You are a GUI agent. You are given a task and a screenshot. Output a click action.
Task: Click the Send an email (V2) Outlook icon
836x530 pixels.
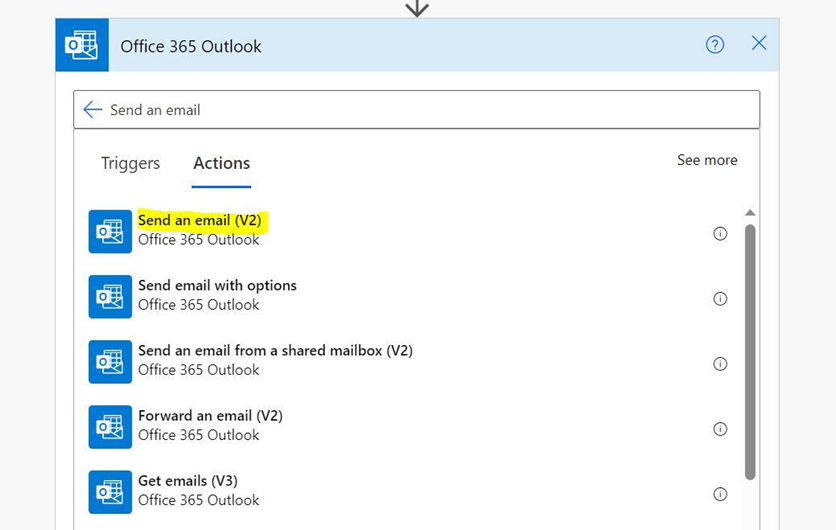(110, 231)
